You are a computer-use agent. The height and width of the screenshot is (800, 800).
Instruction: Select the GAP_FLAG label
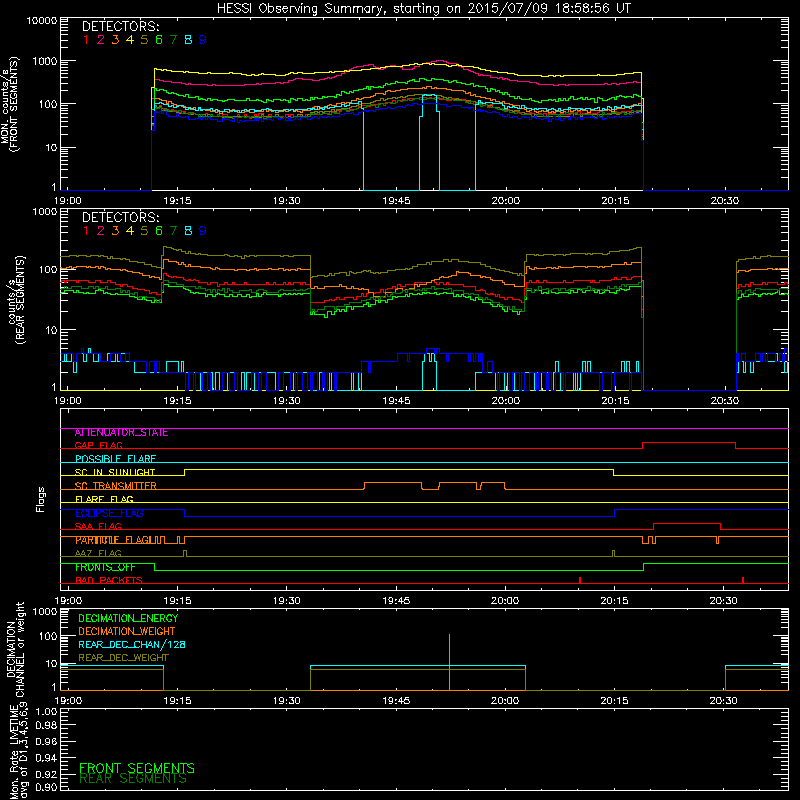click(98, 445)
